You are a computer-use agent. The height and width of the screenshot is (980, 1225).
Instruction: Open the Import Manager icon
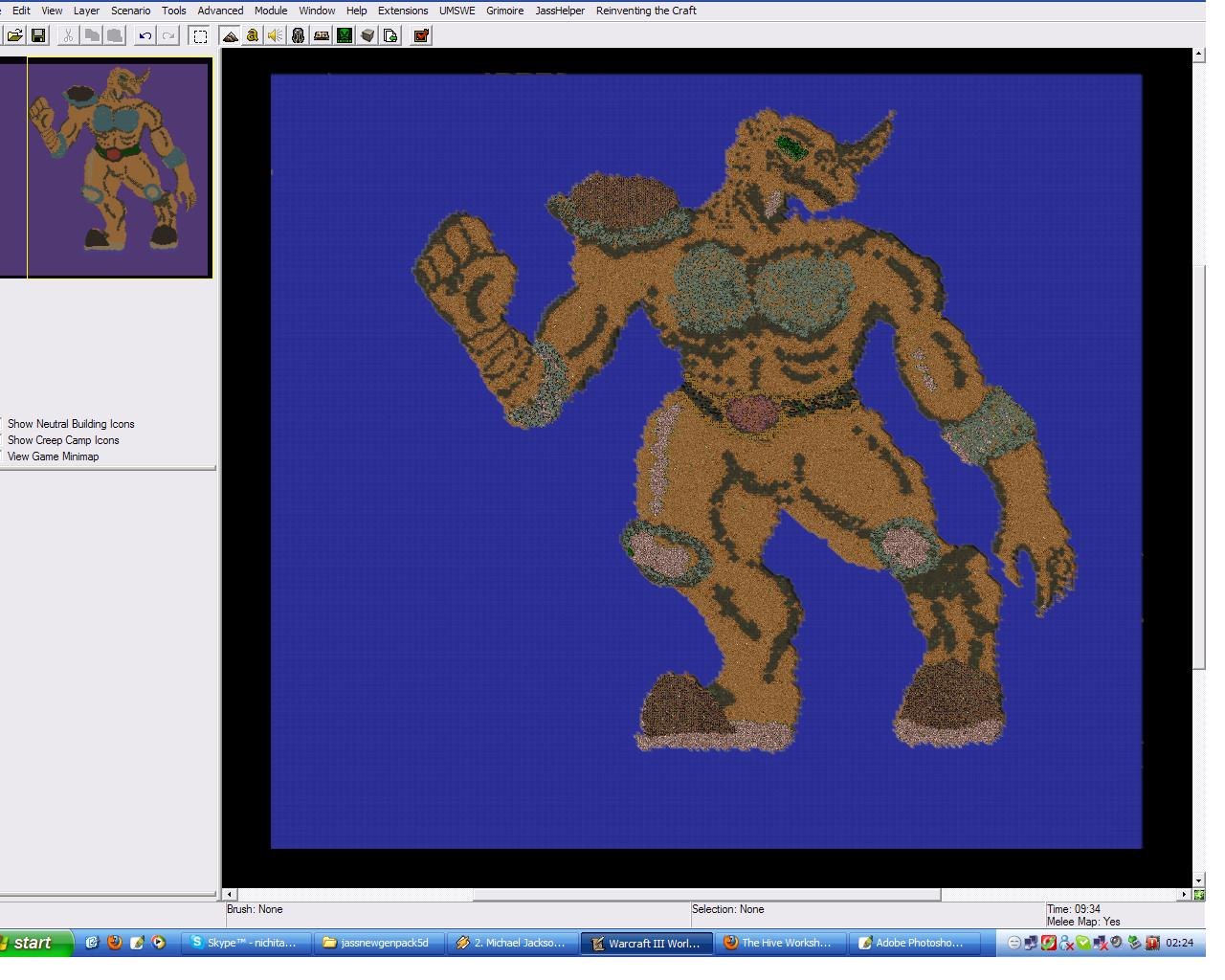[390, 35]
